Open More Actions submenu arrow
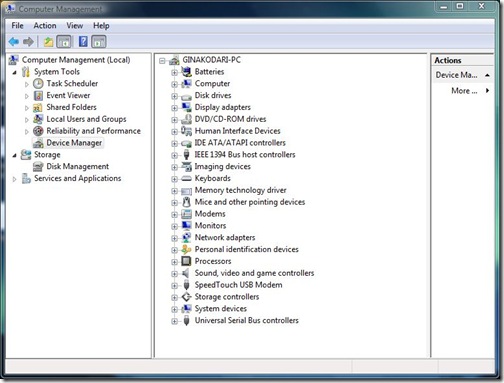This screenshot has width=504, height=383. coord(488,90)
